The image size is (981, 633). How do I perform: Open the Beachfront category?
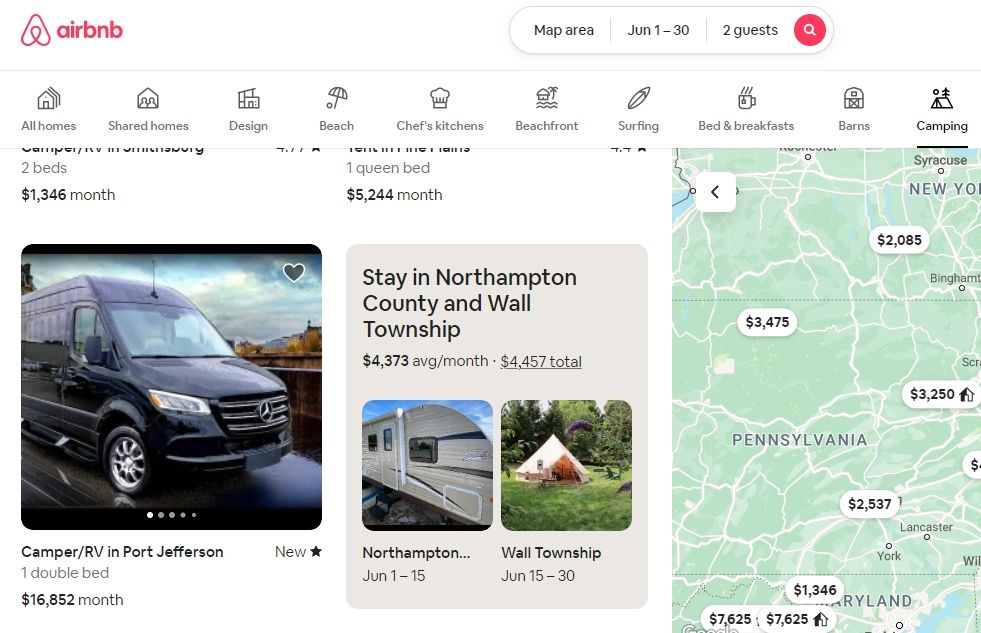[x=547, y=108]
